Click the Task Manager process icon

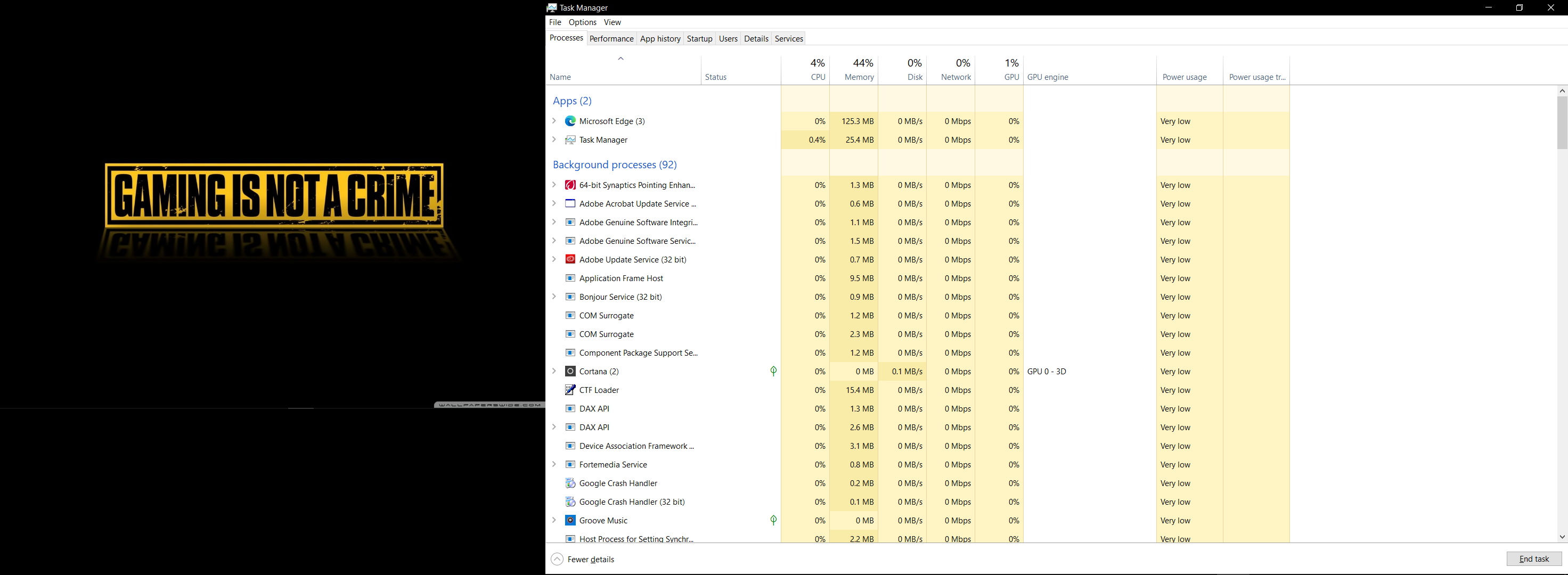[570, 140]
